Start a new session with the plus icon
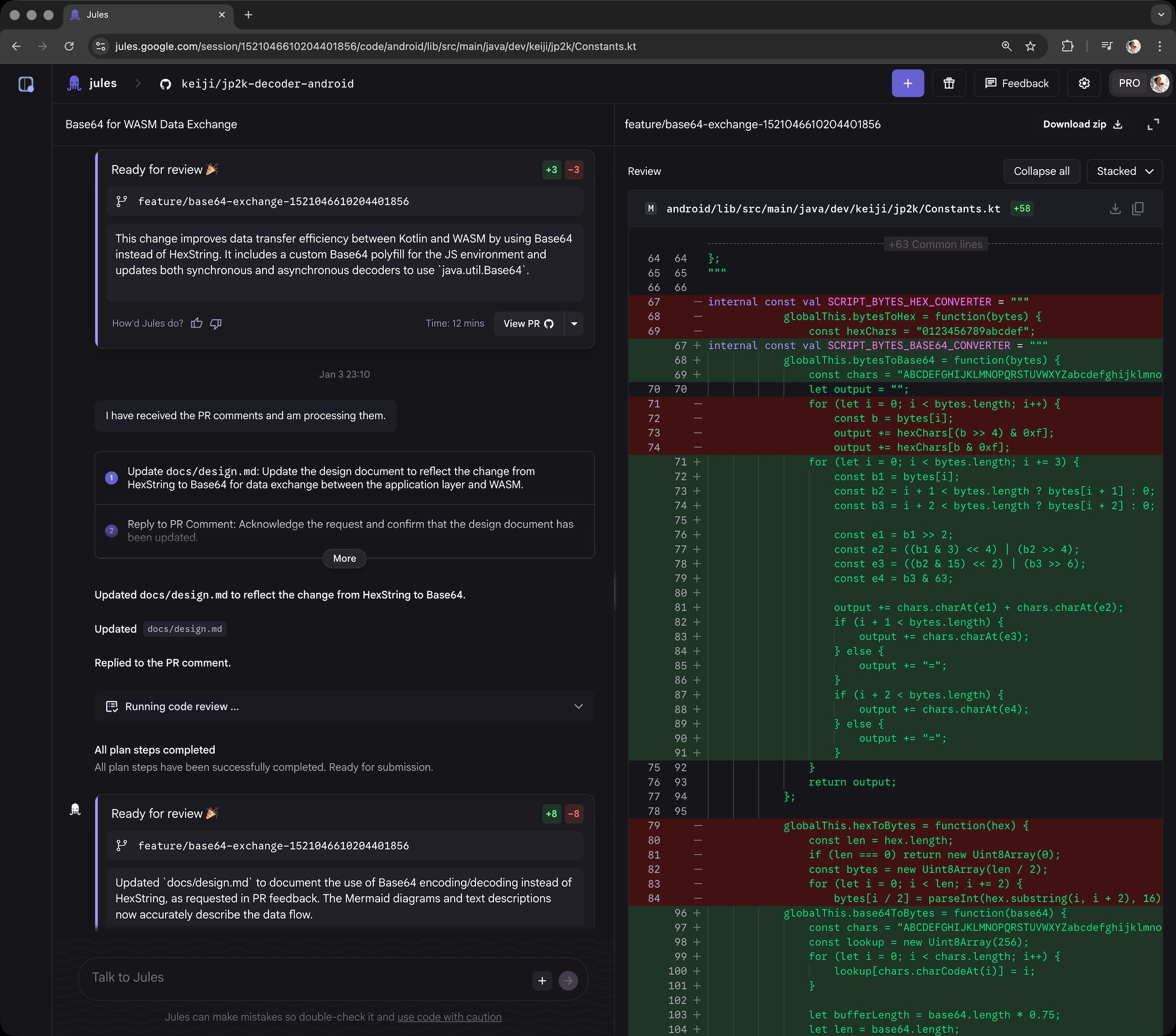The width and height of the screenshot is (1176, 1036). pos(907,83)
